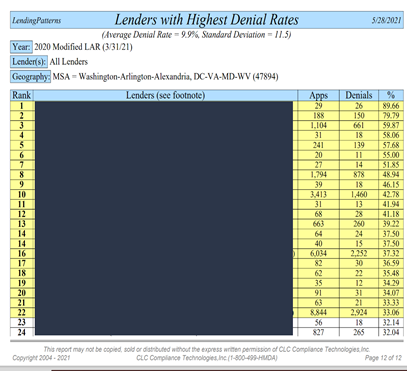Select the Geography label box
Image resolution: width=407 pixels, height=371 pixels.
[x=31, y=77]
